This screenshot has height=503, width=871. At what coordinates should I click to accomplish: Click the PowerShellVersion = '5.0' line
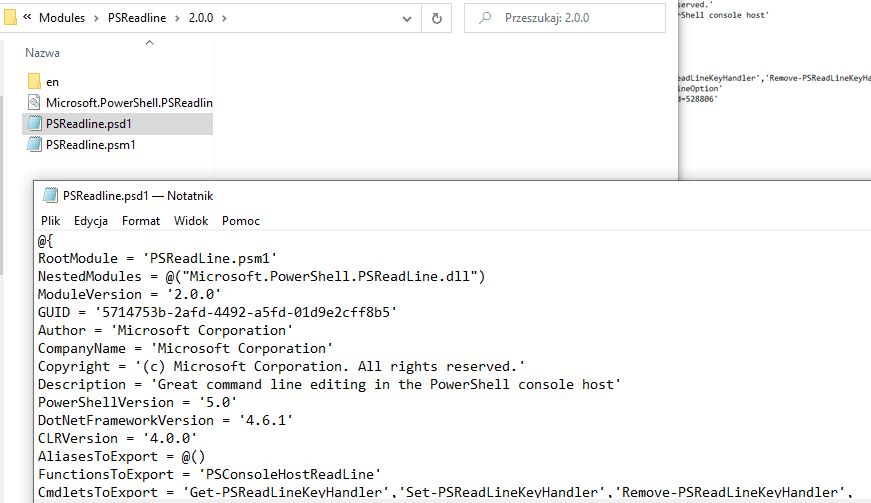click(138, 402)
